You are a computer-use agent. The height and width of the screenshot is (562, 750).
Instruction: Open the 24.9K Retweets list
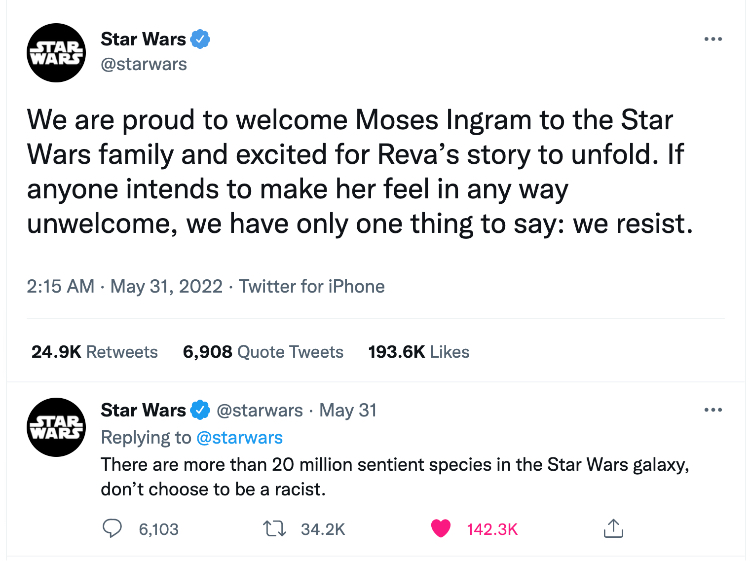(x=95, y=352)
